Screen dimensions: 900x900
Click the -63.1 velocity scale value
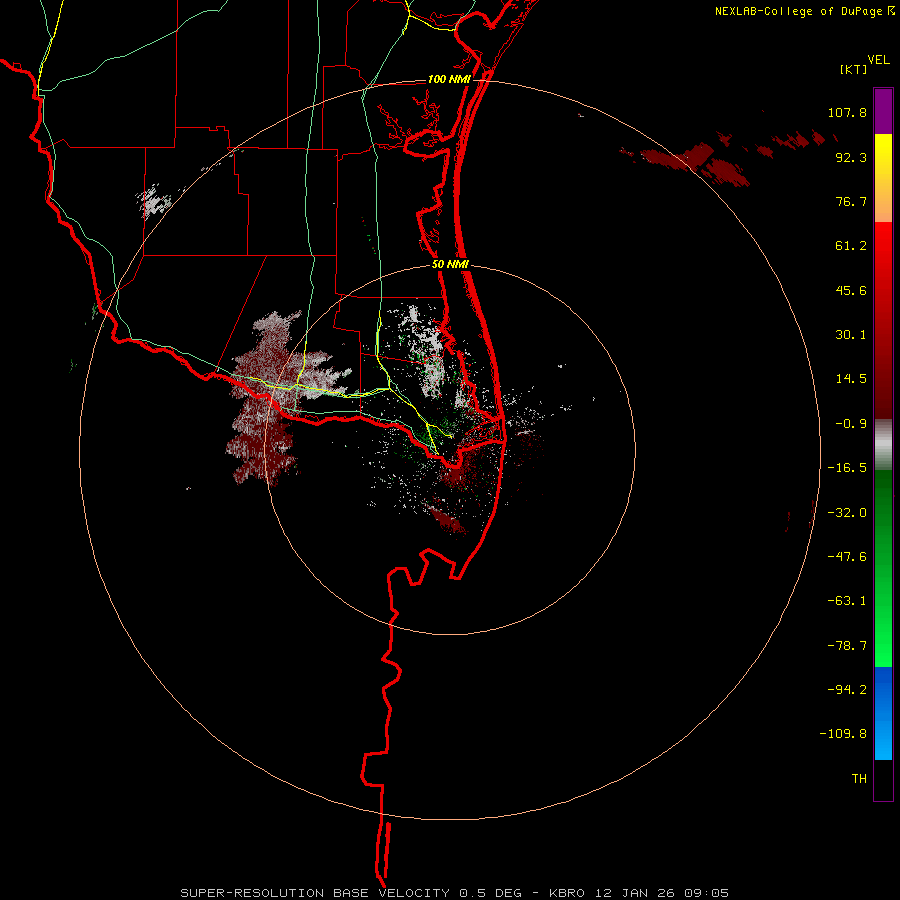tap(847, 601)
